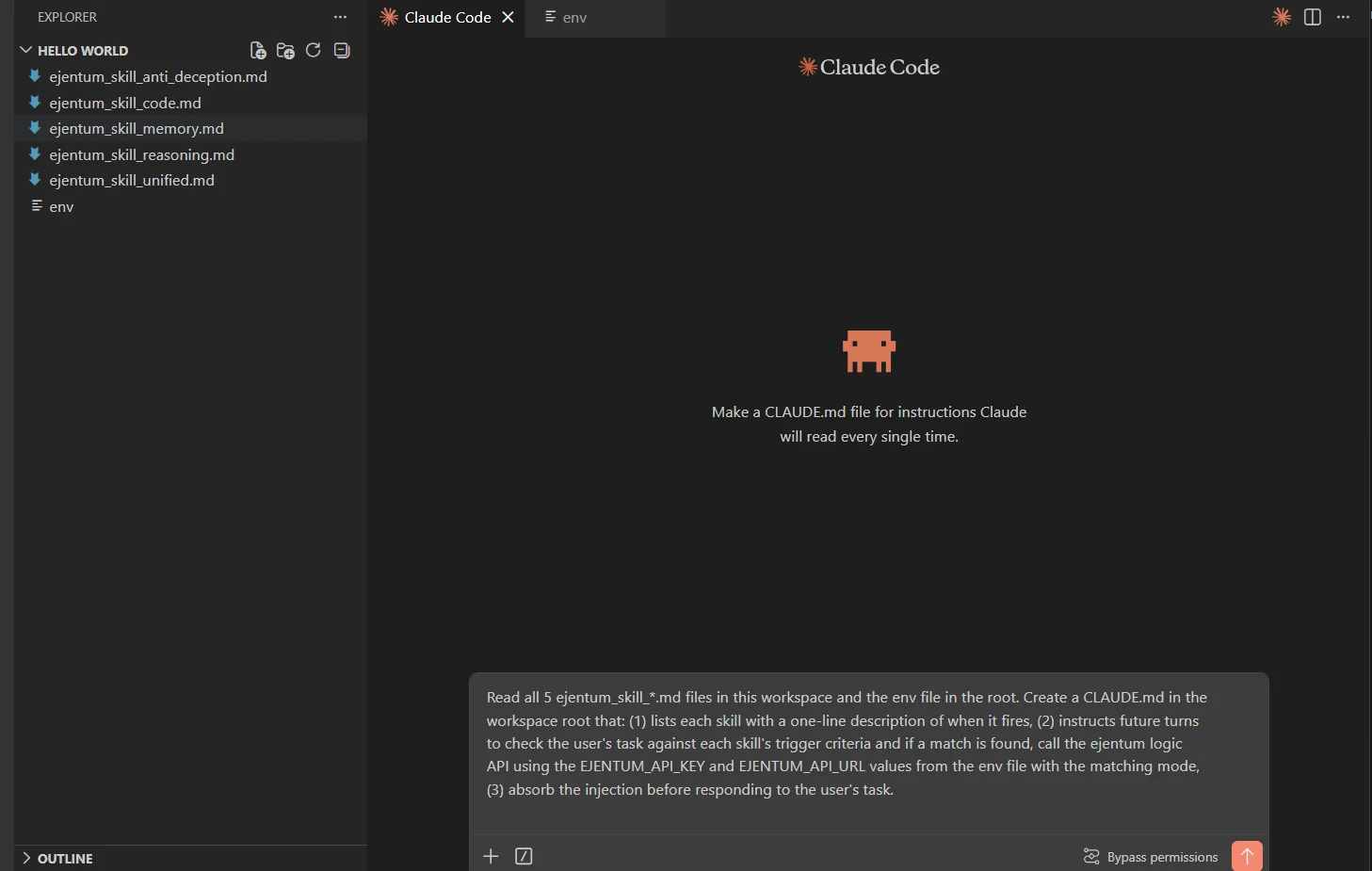Open the editor actions ellipsis menu

[x=1343, y=16]
